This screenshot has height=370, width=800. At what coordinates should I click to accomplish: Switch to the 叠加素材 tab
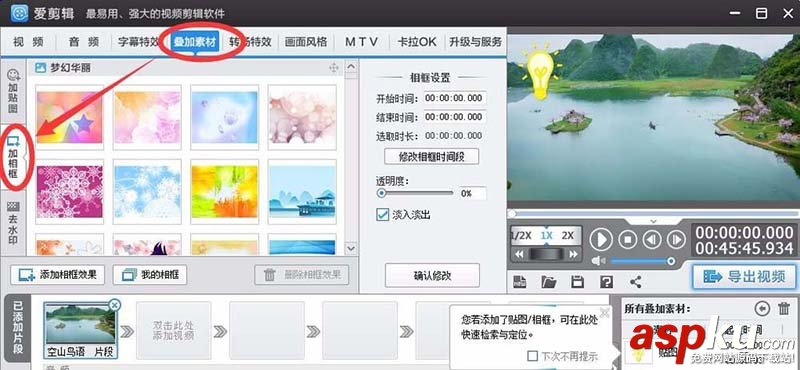[x=194, y=42]
